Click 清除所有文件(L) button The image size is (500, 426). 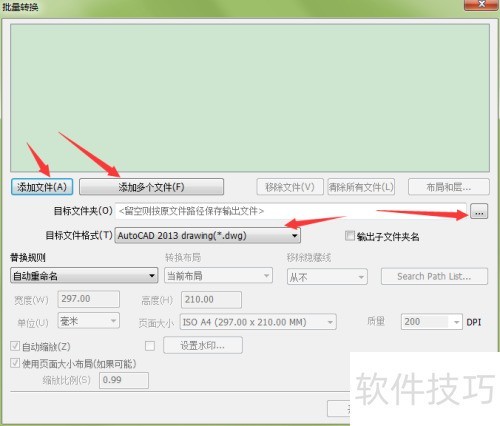click(361, 187)
